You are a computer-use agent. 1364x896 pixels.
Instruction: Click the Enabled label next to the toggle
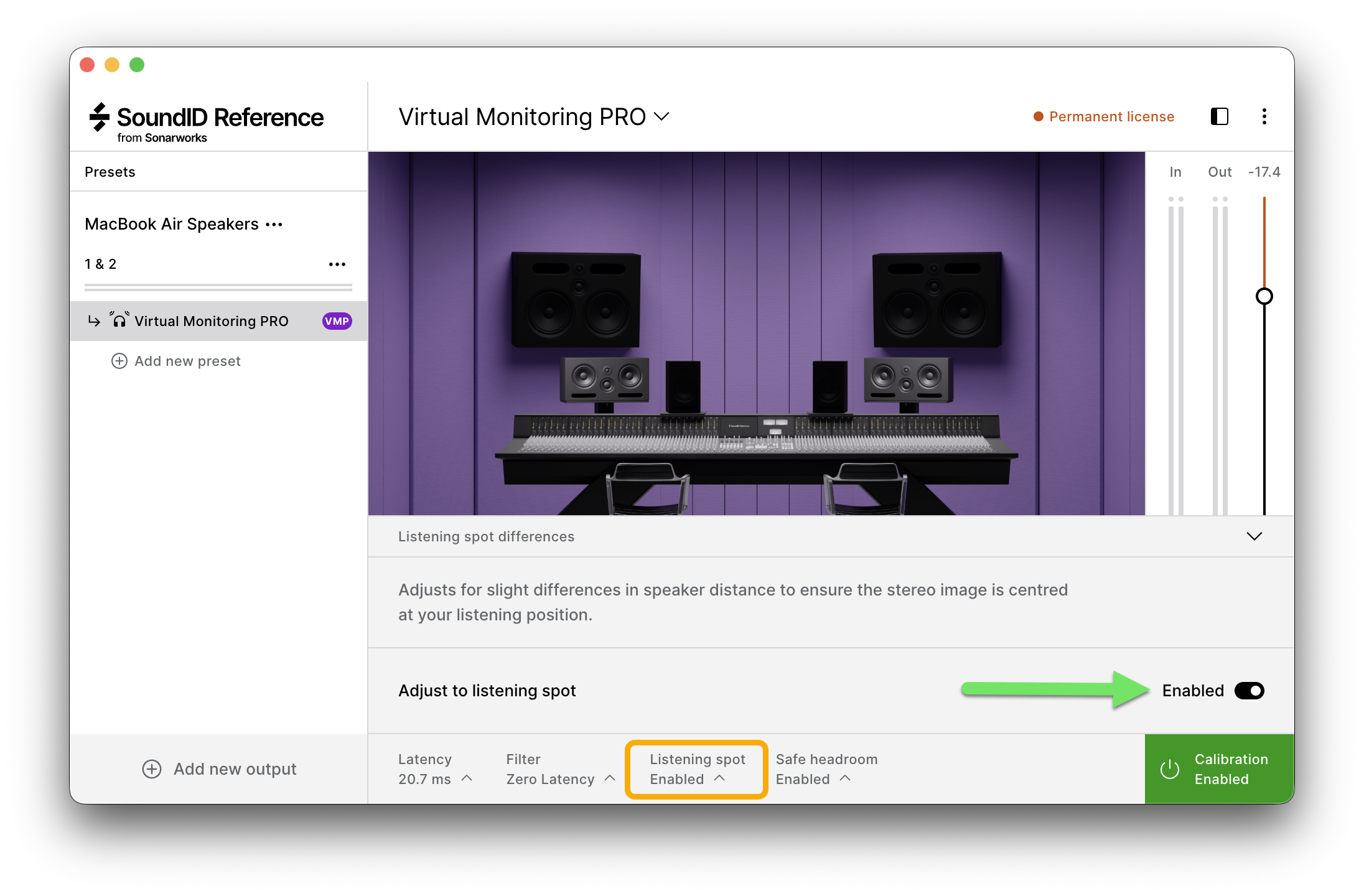(1193, 691)
